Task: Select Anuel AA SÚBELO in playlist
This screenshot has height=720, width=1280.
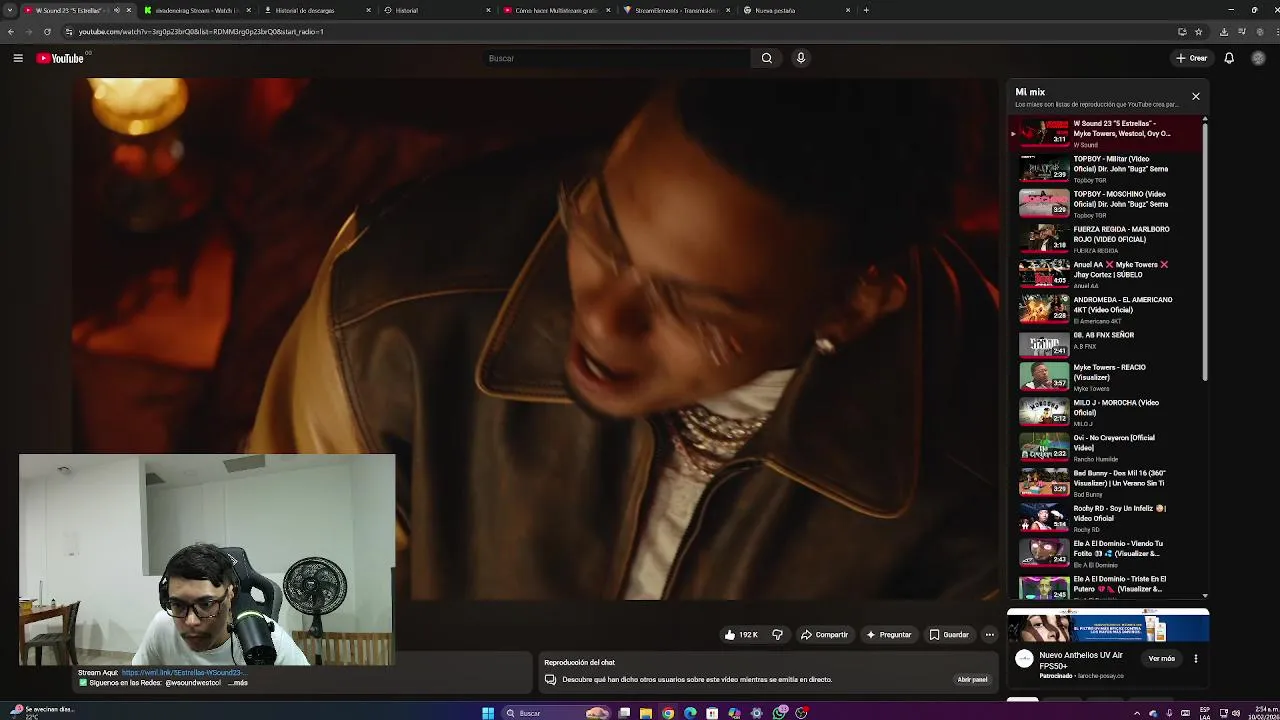Action: coord(1105,274)
